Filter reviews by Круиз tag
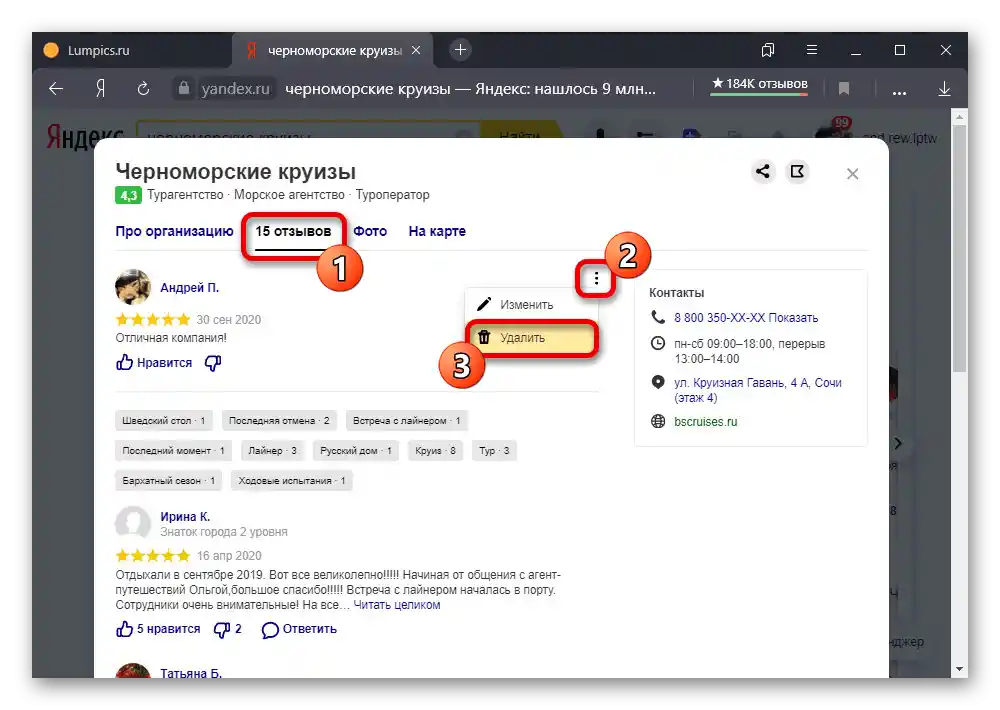This screenshot has width=1000, height=710. pyautogui.click(x=436, y=451)
